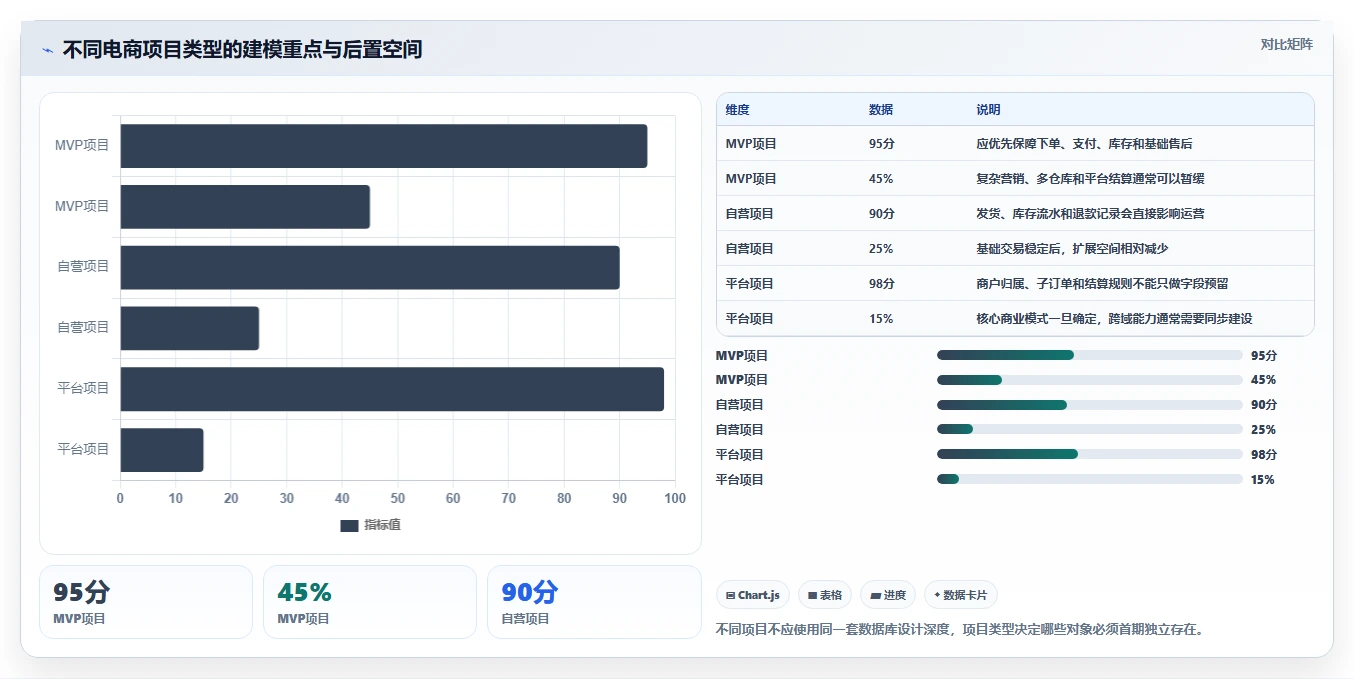Click the 自营项目 chart bar reaching 90
The image size is (1354, 679).
point(370,267)
